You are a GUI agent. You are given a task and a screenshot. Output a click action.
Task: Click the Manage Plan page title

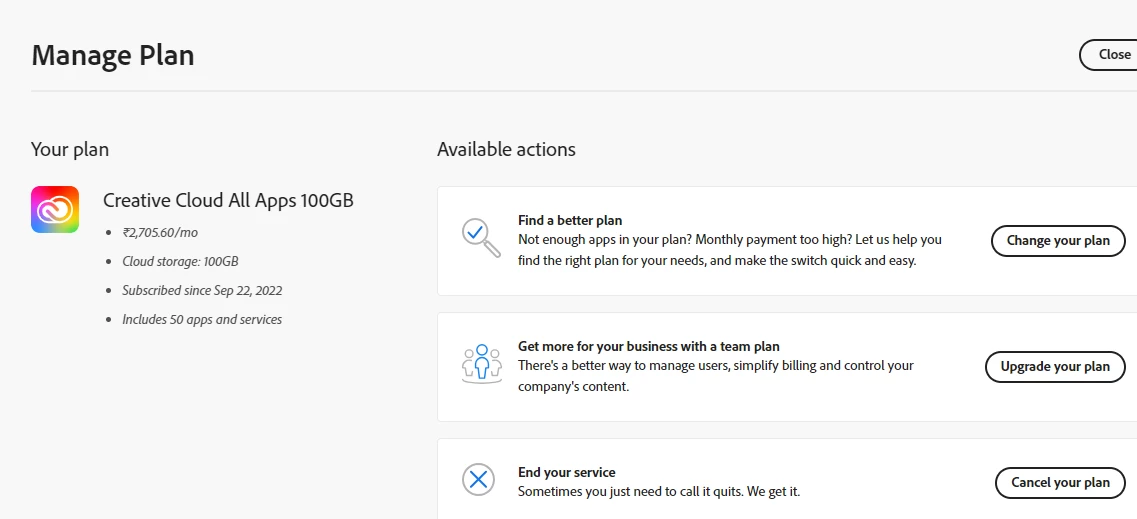(x=113, y=55)
